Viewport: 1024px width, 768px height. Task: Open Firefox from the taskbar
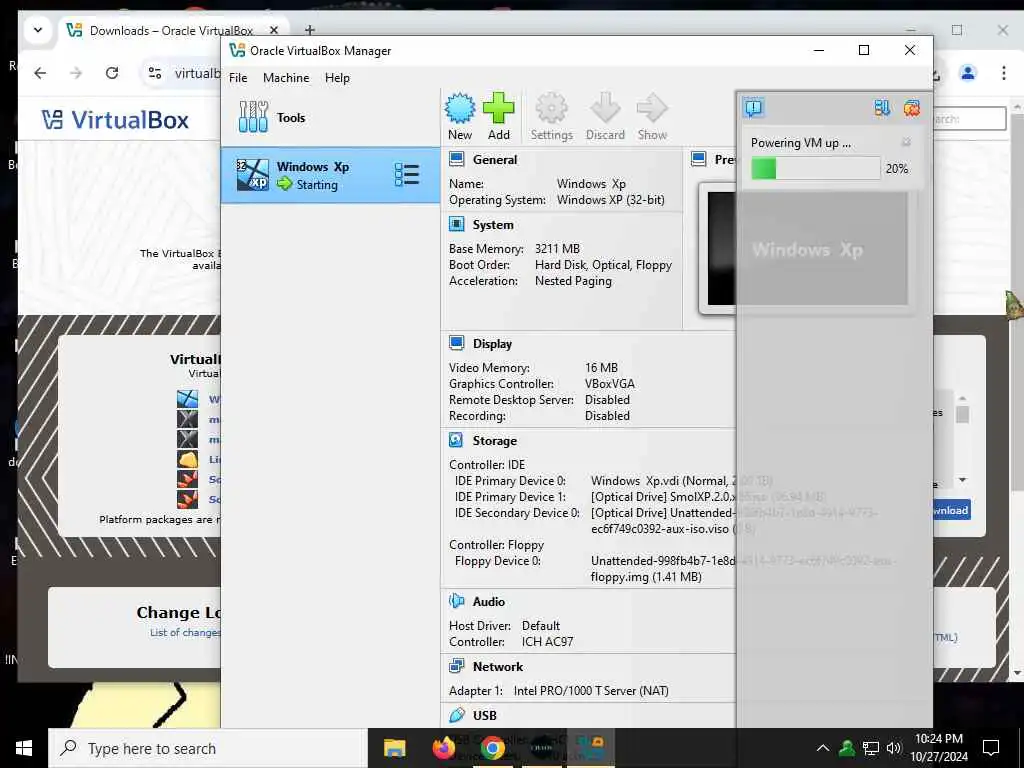point(443,748)
